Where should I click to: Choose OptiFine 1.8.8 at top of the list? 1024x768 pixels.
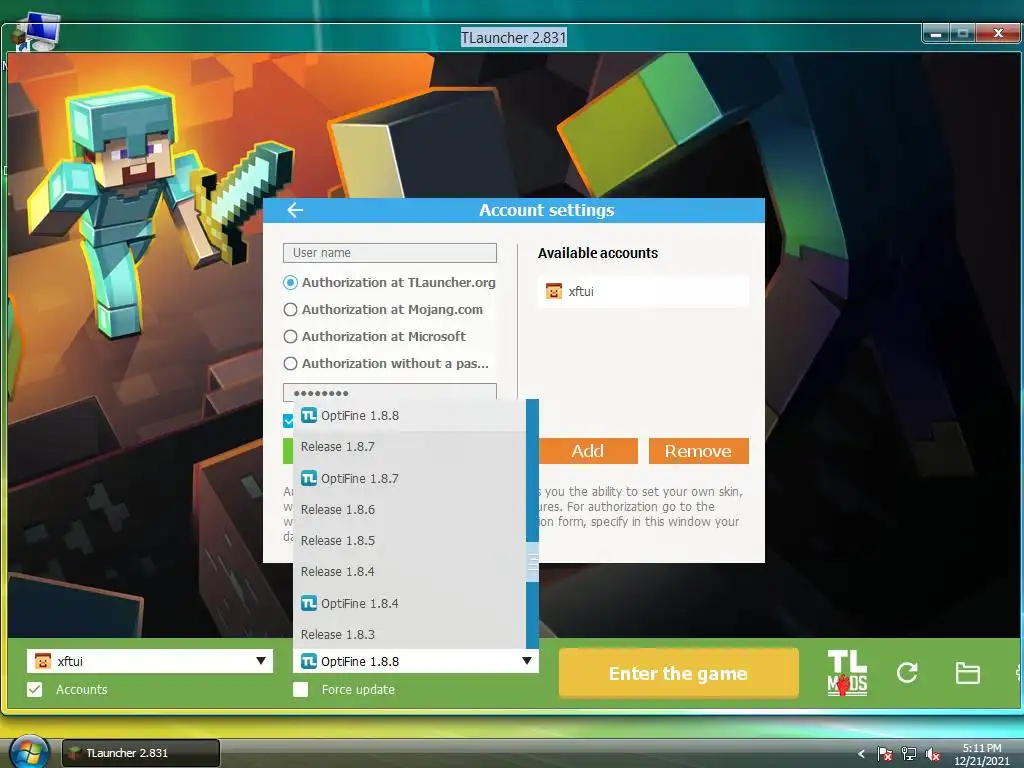(x=409, y=415)
